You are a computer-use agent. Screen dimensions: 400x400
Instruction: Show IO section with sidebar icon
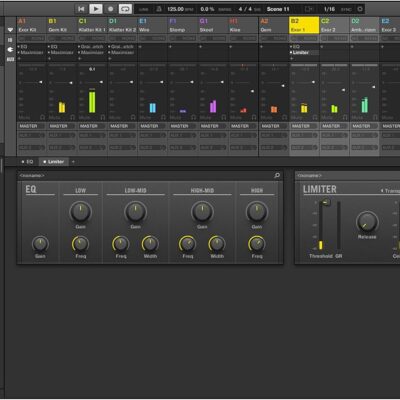coord(10,40)
